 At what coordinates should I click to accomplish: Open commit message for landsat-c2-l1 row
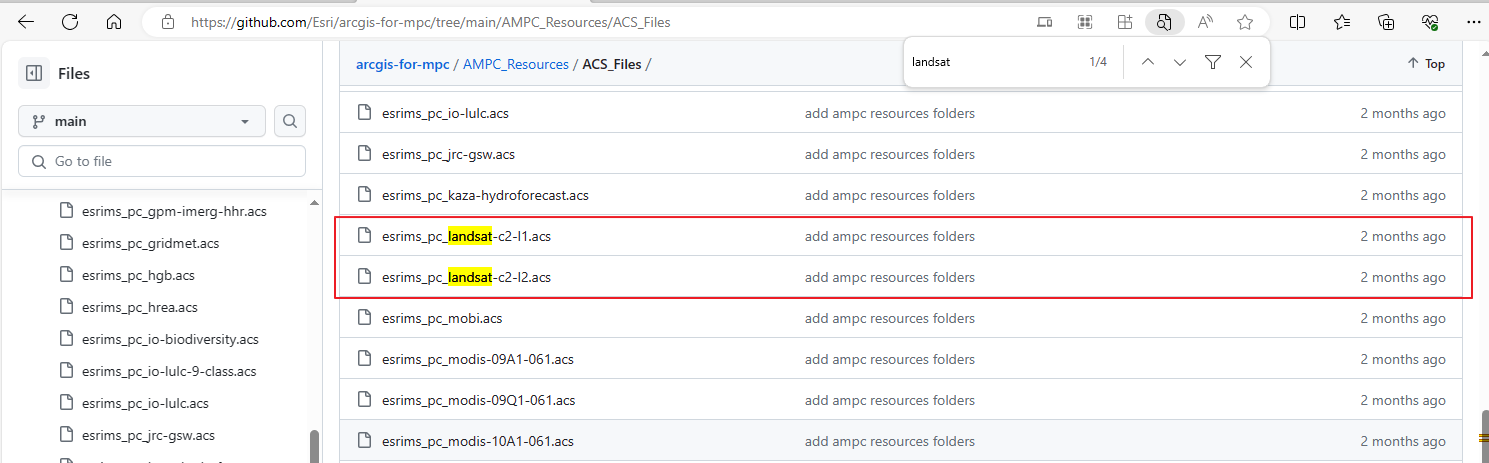[x=890, y=236]
